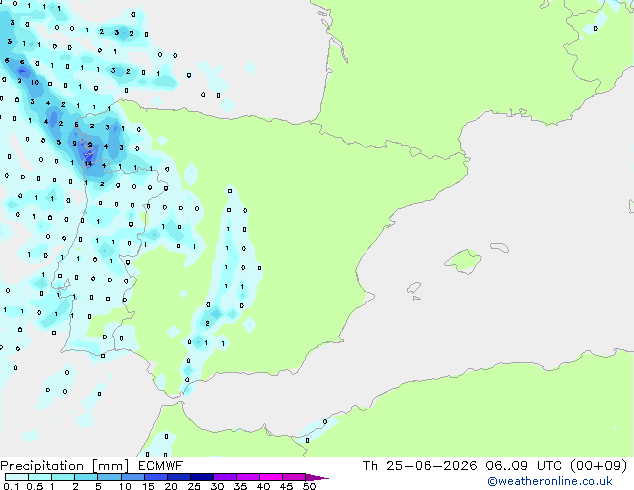Pick the 35–40 mm legend swatch
The image size is (634, 490).
click(247, 477)
